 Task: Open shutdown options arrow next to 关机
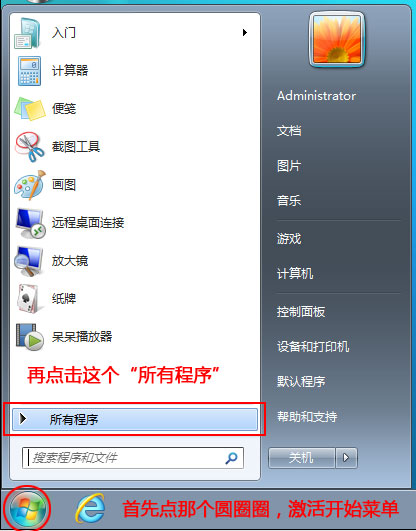point(346,458)
